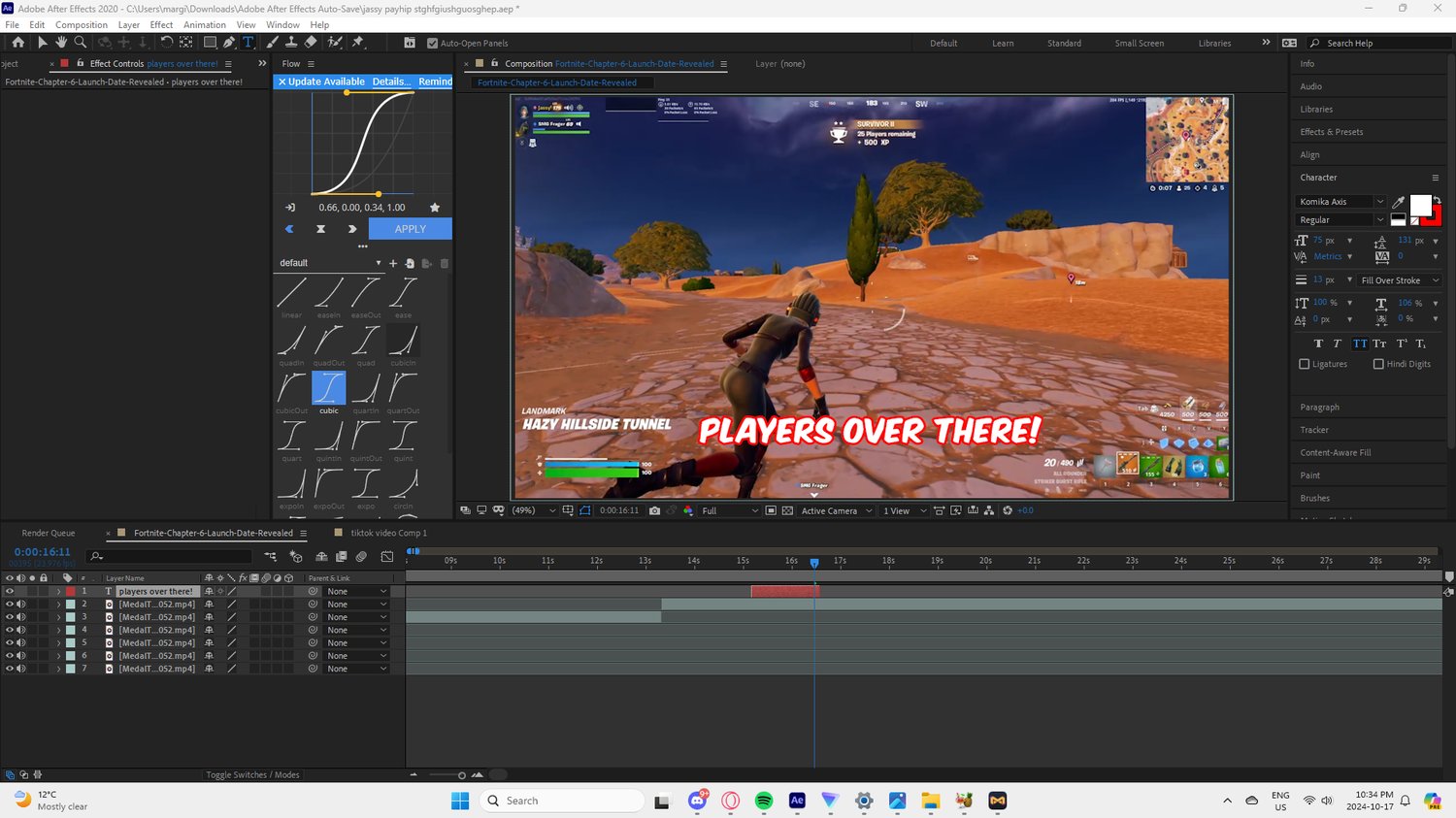Click the white fill color swatch
1456x818 pixels.
click(1420, 206)
